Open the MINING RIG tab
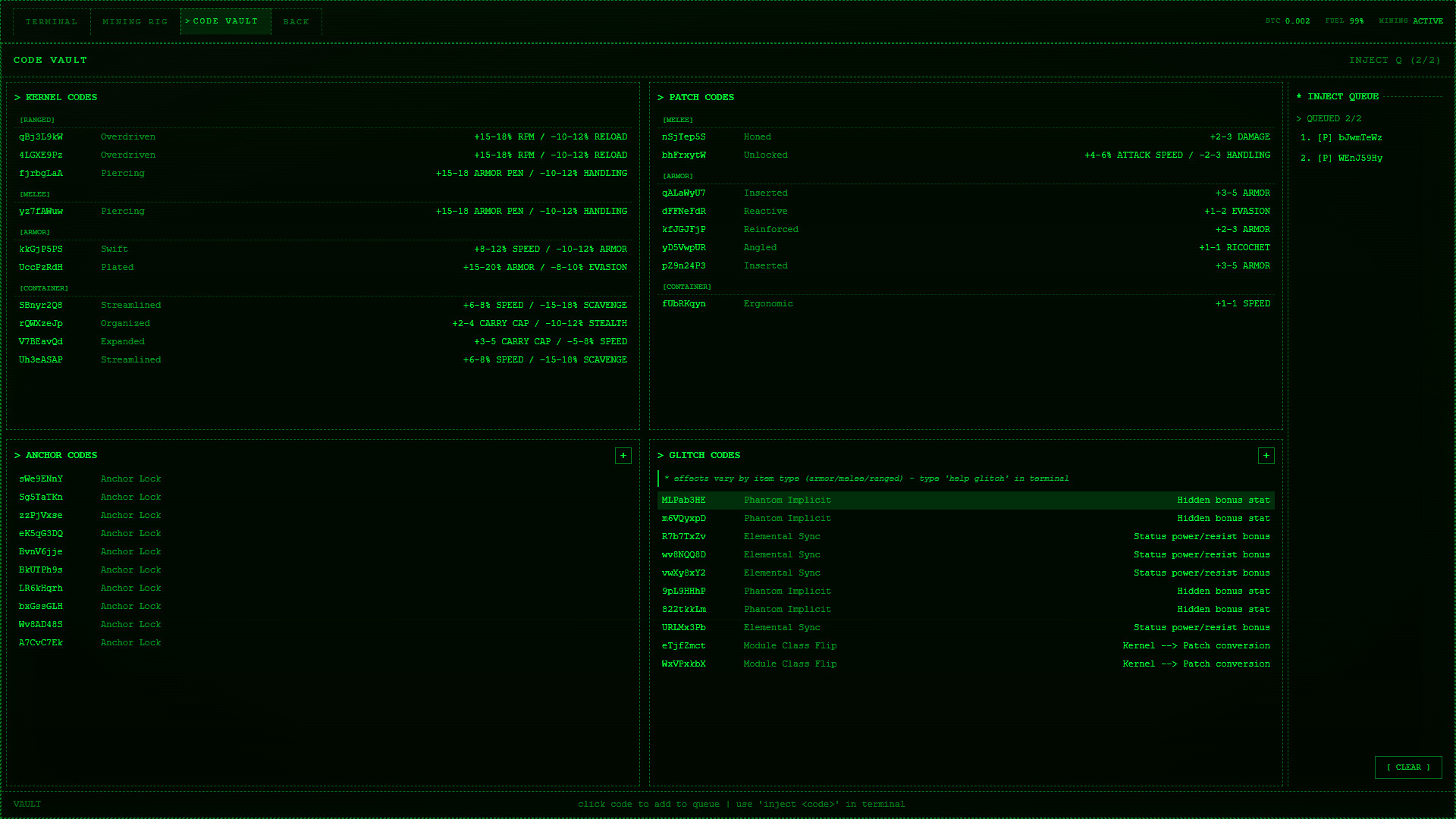 click(x=135, y=21)
